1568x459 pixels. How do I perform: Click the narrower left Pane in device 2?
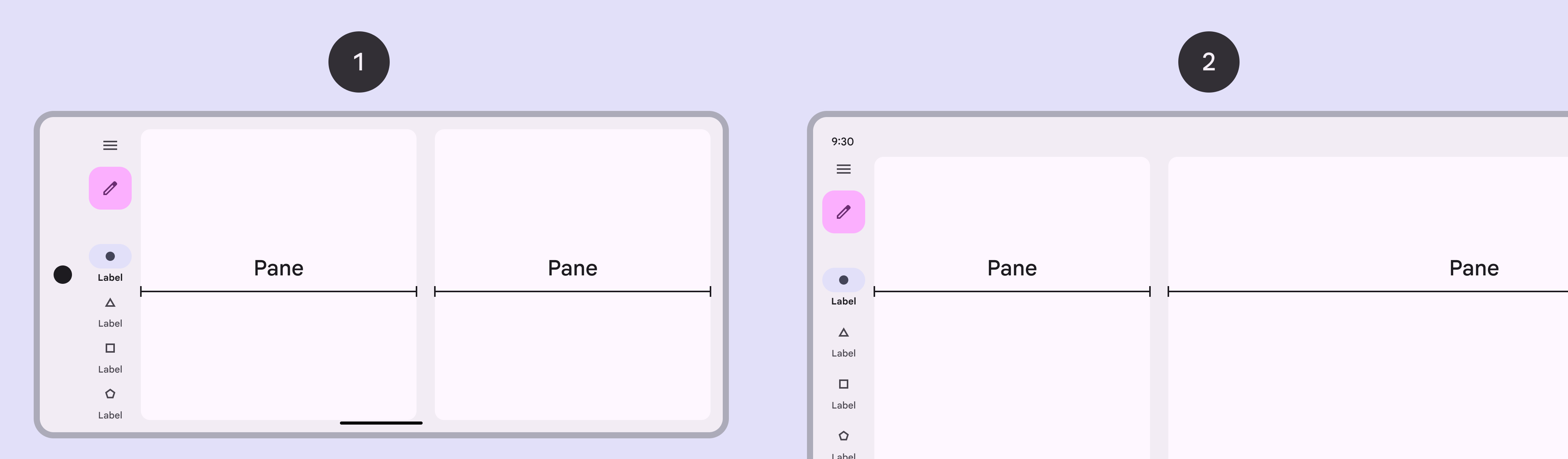tap(1012, 267)
